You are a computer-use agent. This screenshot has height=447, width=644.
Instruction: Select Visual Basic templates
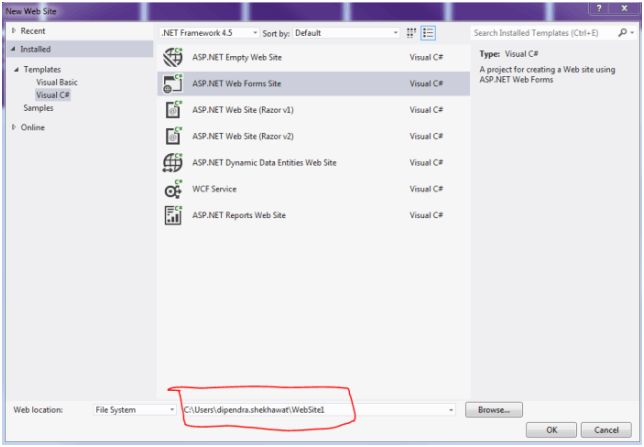coord(57,82)
